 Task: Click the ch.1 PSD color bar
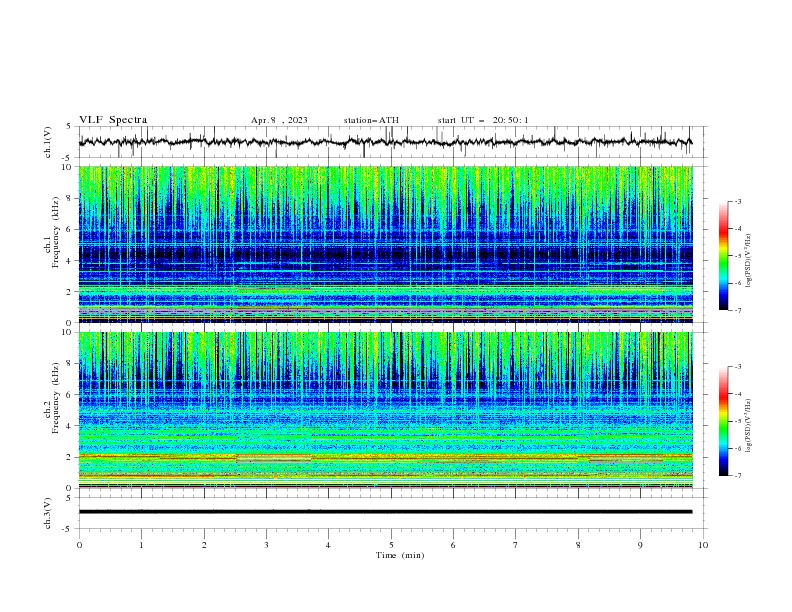point(723,255)
